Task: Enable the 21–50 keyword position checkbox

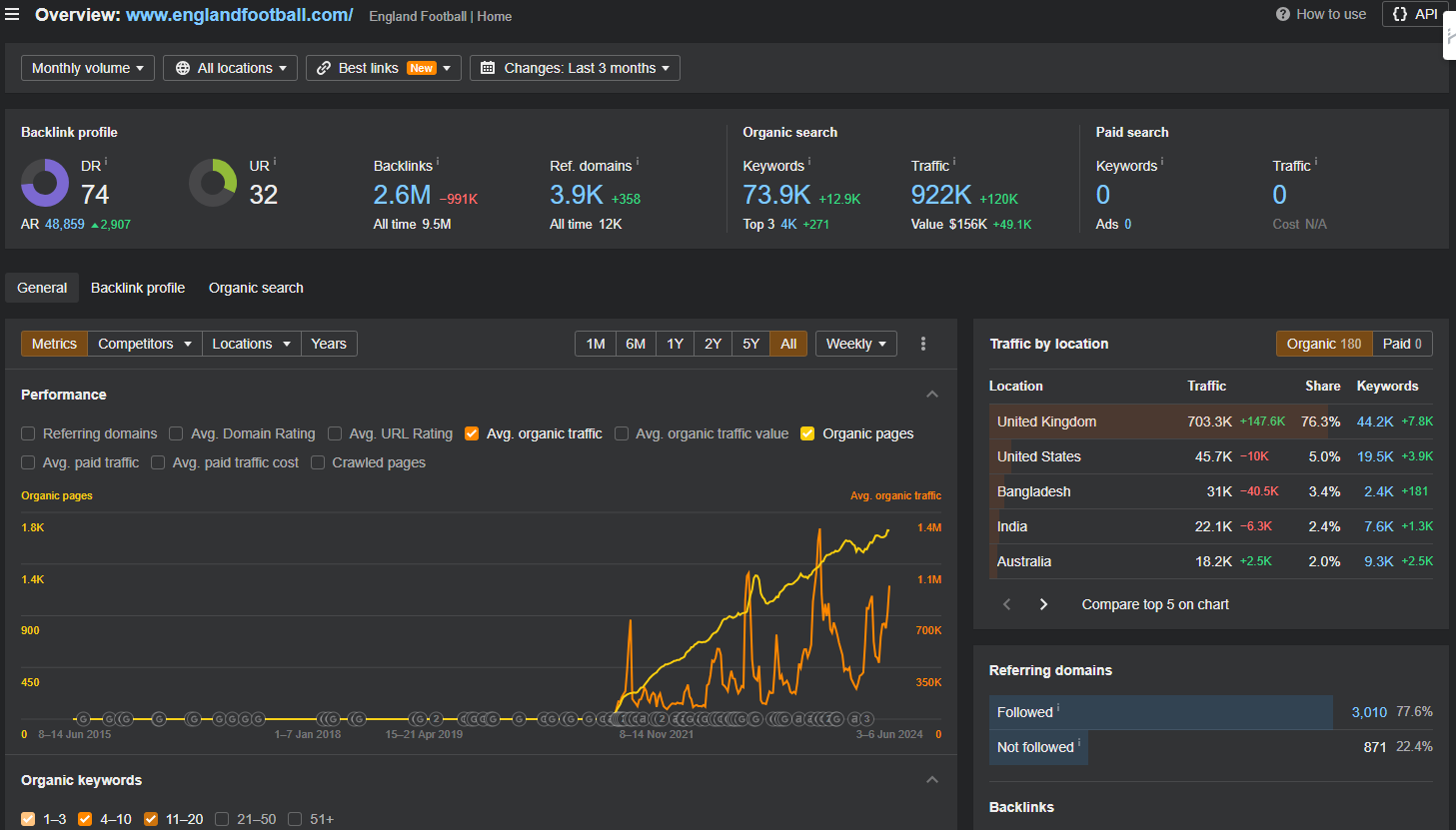Action: 222,819
